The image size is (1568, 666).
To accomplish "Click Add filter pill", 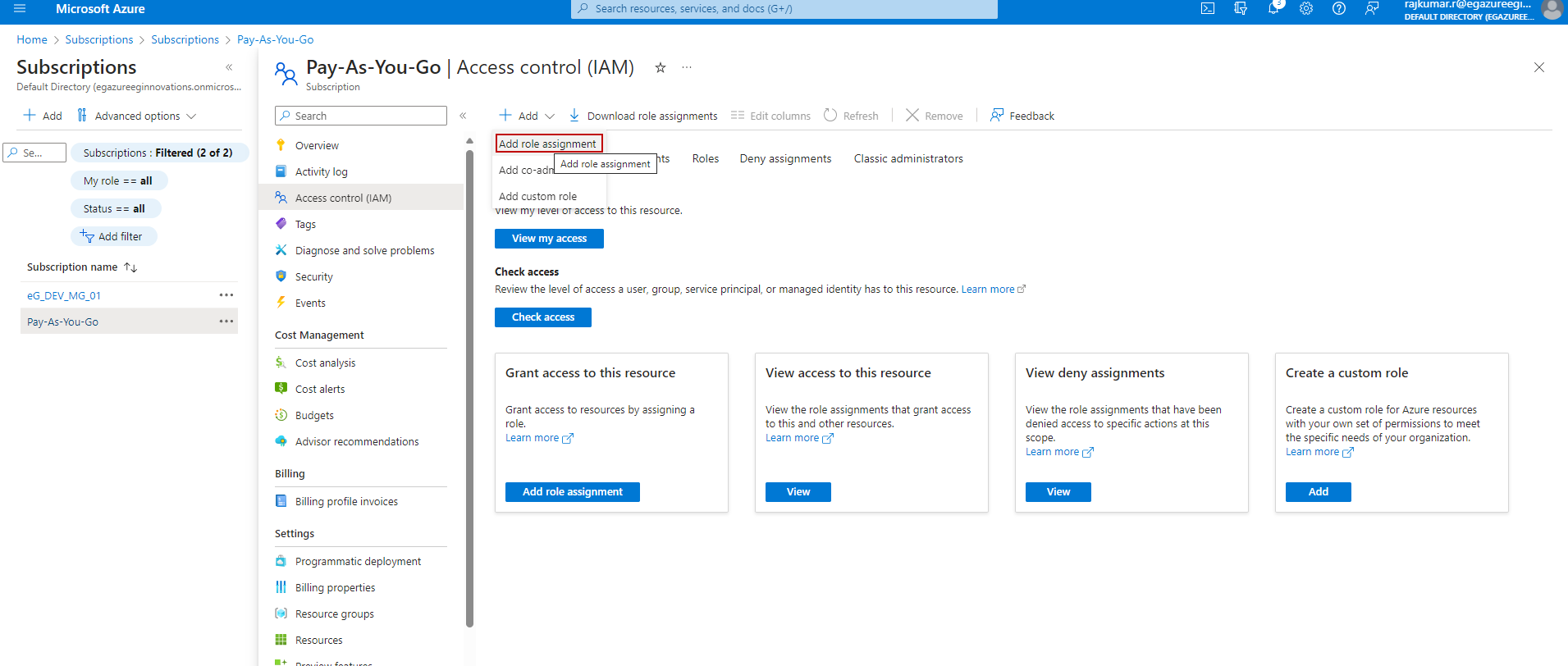I will pos(113,236).
